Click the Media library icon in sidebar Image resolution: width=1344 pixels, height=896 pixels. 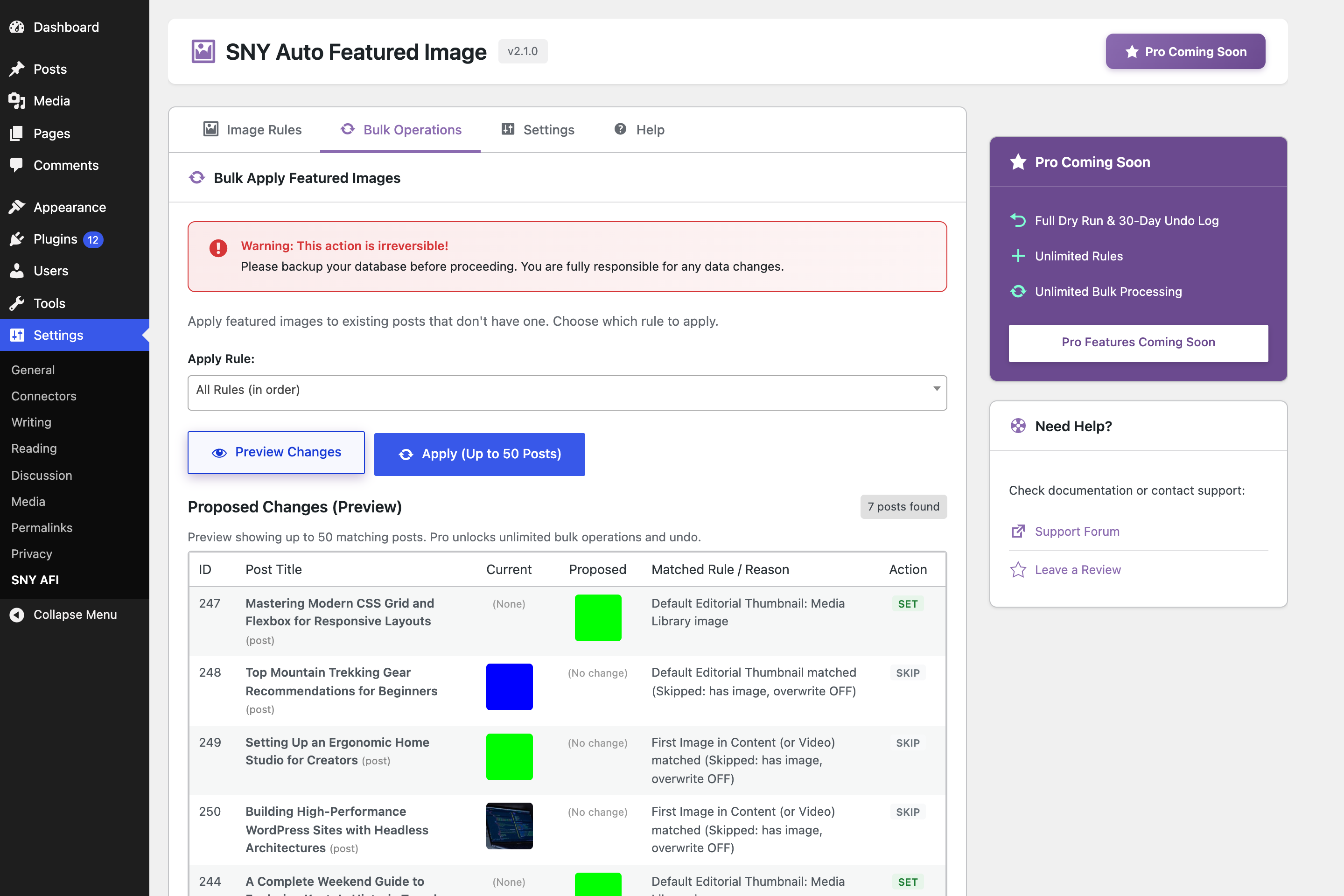tap(17, 101)
